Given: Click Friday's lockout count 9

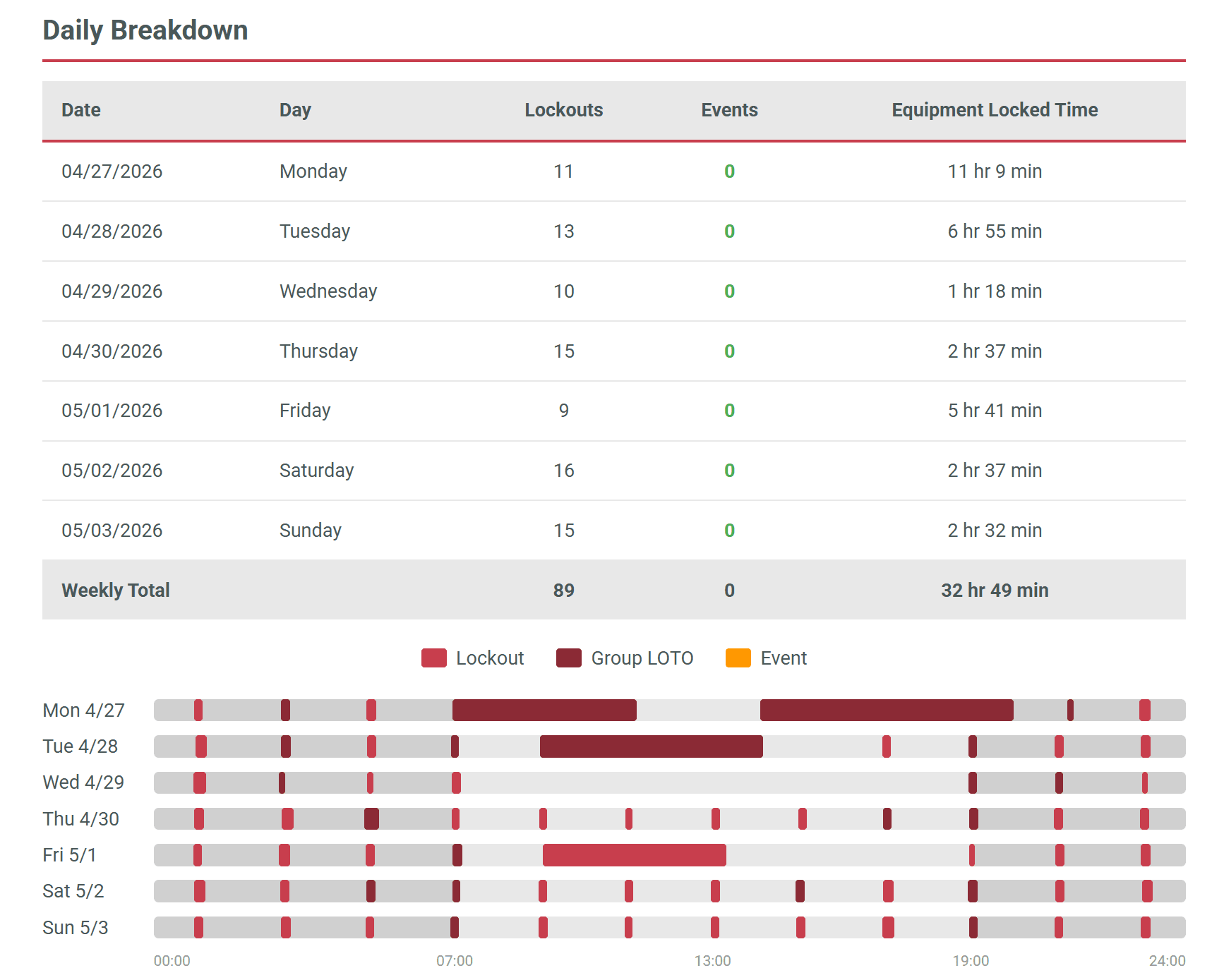Looking at the screenshot, I should 563,411.
